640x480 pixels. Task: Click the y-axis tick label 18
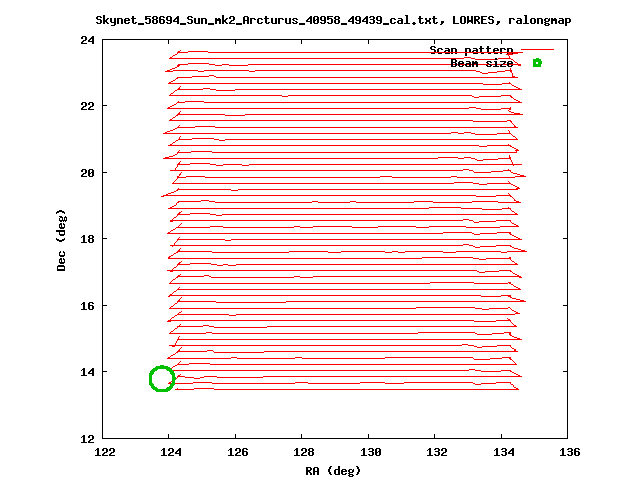point(87,239)
